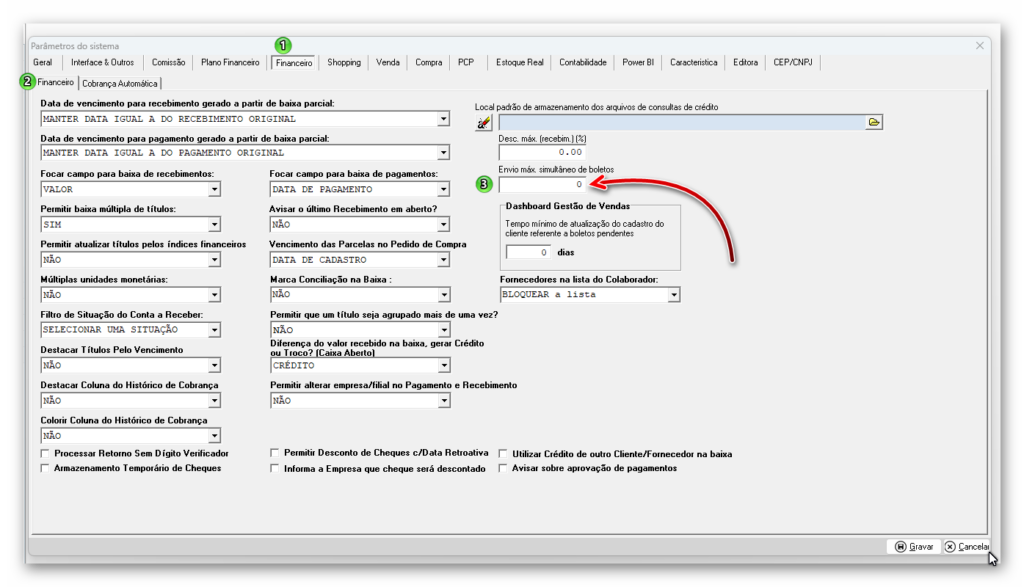This screenshot has height=587, width=1024.
Task: Tick Utilizar Crédito de outro Cliente/Fornecedor
Action: pyautogui.click(x=503, y=454)
